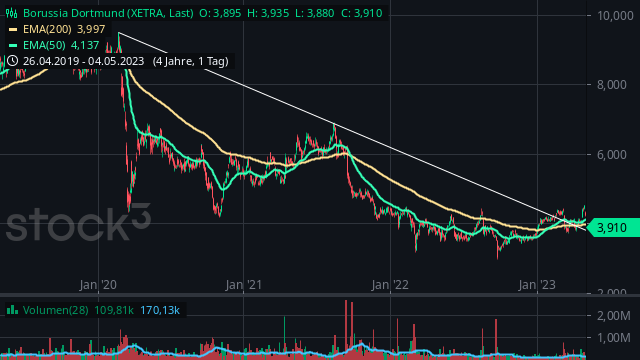
Task: Click the volume average value 170,13k
Action: (160, 310)
